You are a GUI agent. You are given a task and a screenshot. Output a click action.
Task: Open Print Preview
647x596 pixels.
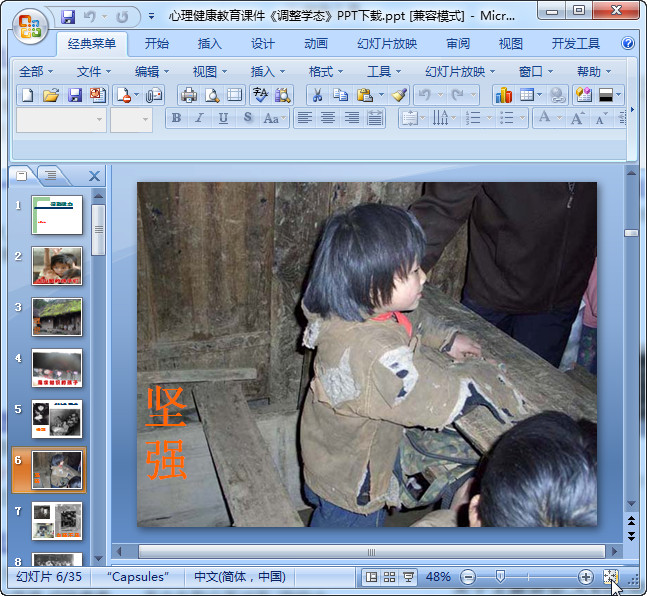pyautogui.click(x=212, y=95)
